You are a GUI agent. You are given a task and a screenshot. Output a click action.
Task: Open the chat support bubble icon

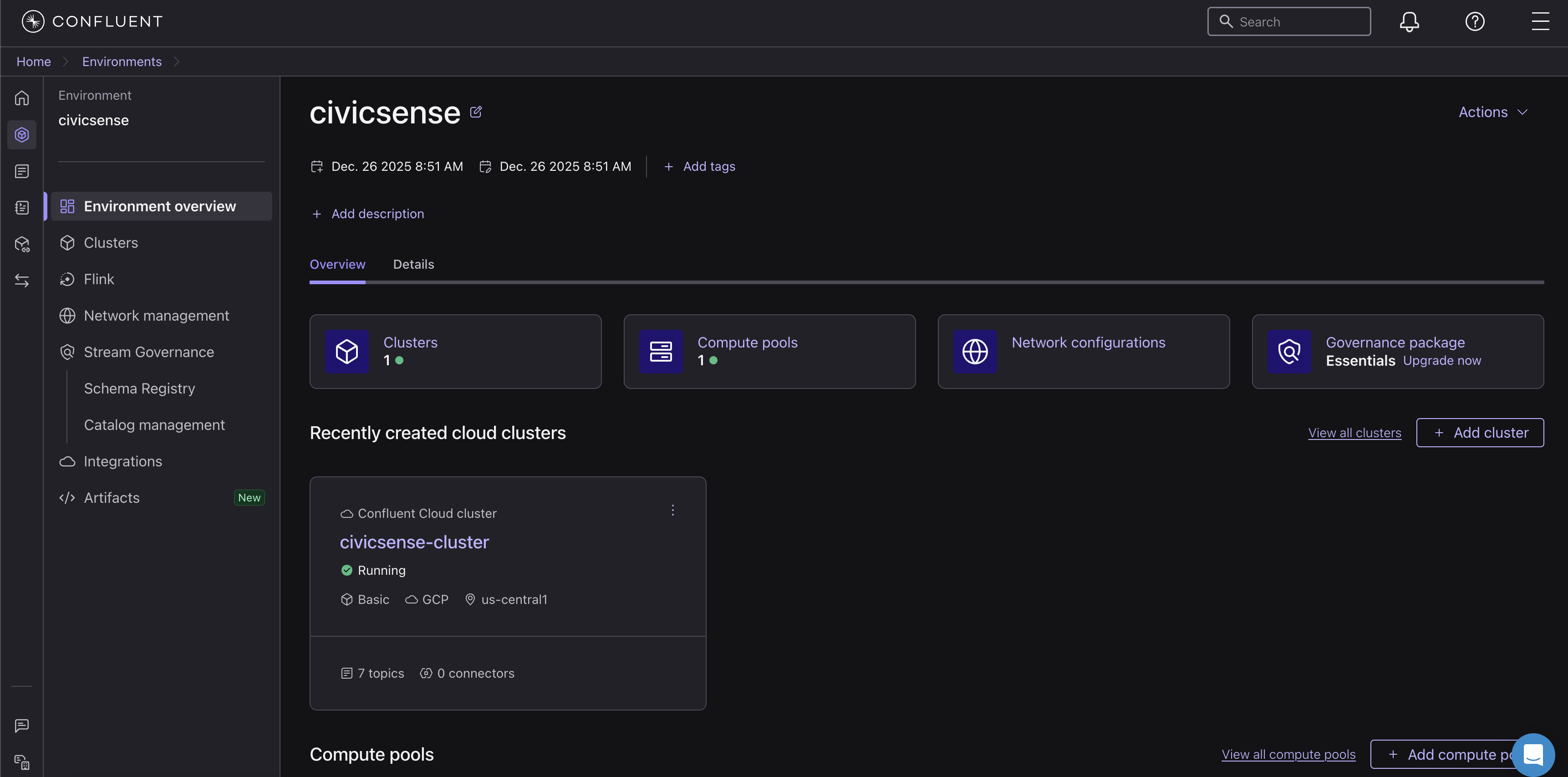coord(1532,755)
